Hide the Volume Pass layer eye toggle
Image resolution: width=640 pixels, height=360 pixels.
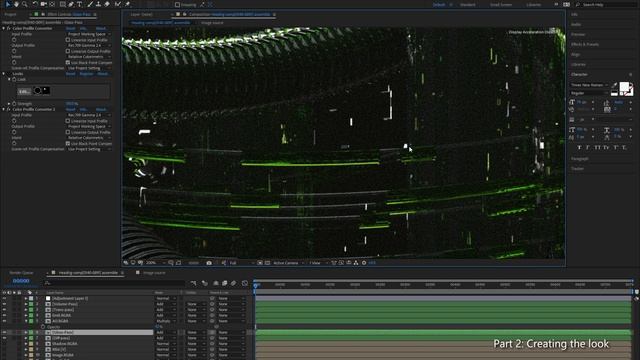(4, 304)
